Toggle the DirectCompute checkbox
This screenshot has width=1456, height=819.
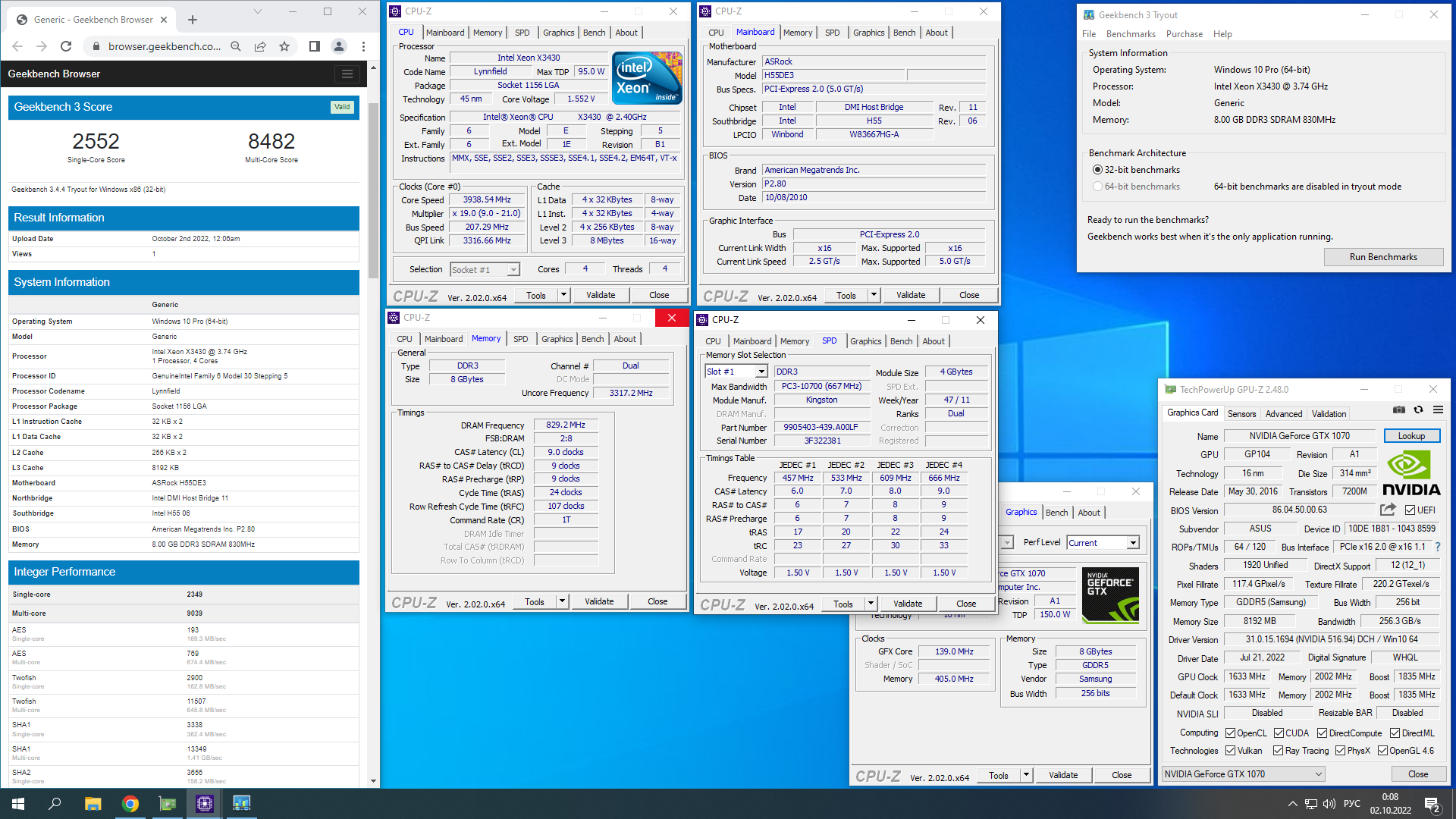coord(1323,733)
